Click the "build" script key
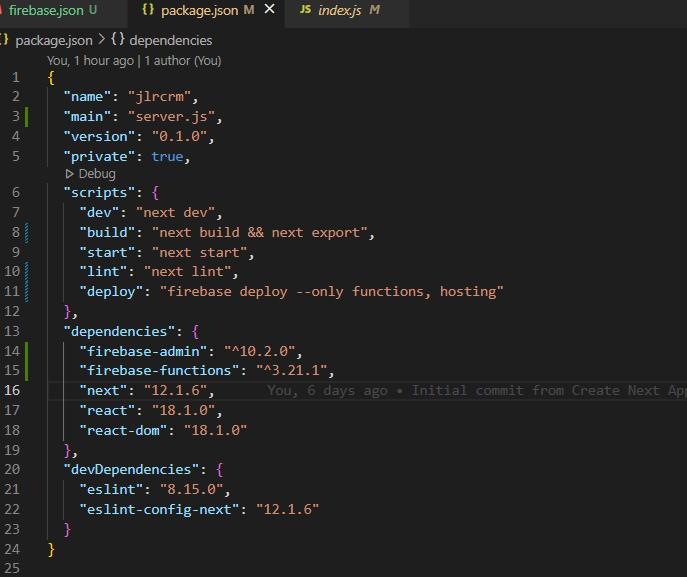This screenshot has width=687, height=577. [107, 233]
